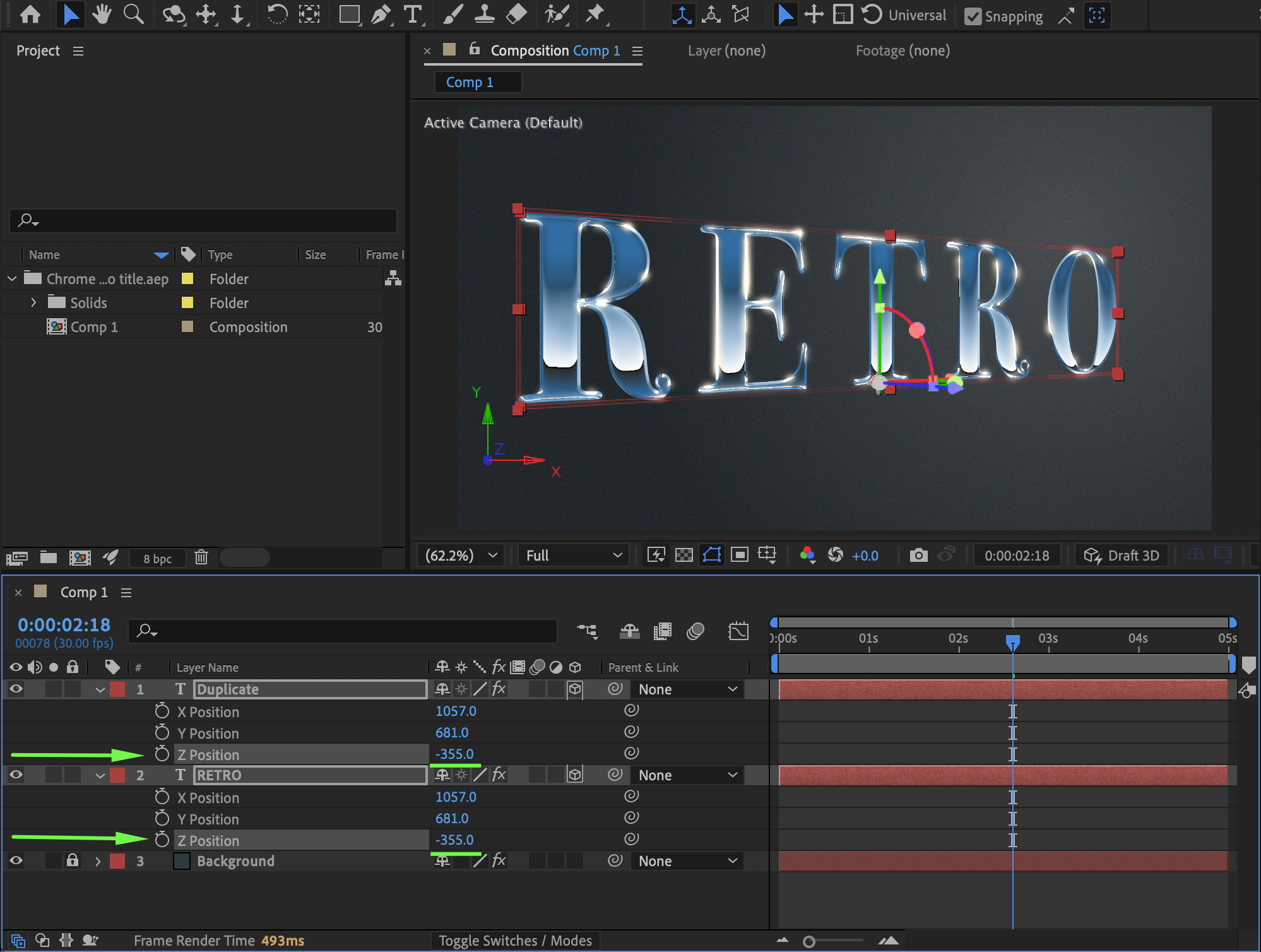This screenshot has width=1261, height=952.
Task: Select the Zoom magnifier tool
Action: point(133,14)
